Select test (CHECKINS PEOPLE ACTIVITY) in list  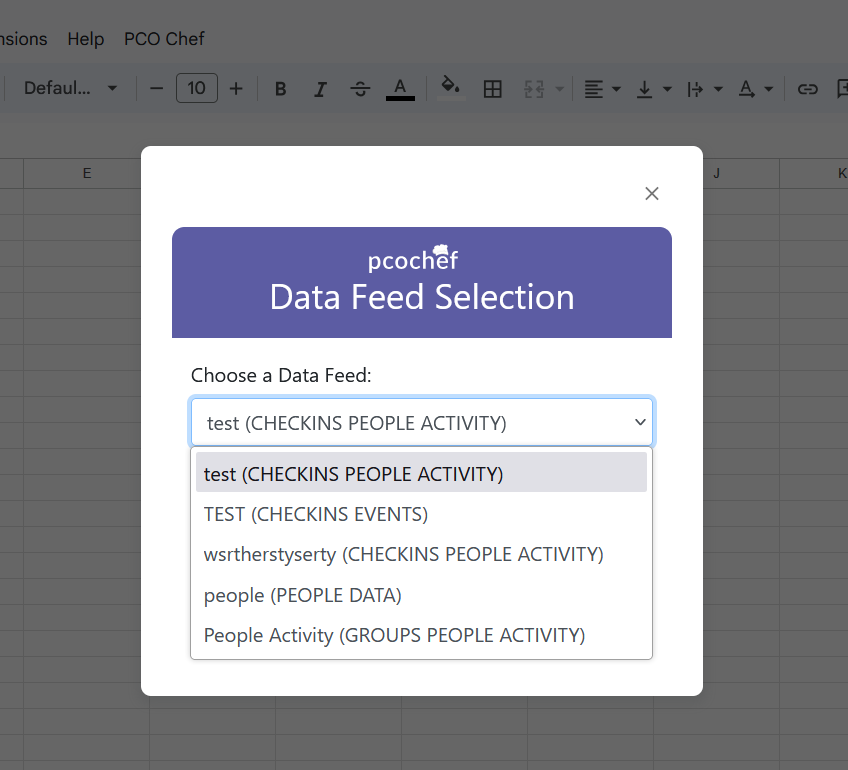(421, 472)
